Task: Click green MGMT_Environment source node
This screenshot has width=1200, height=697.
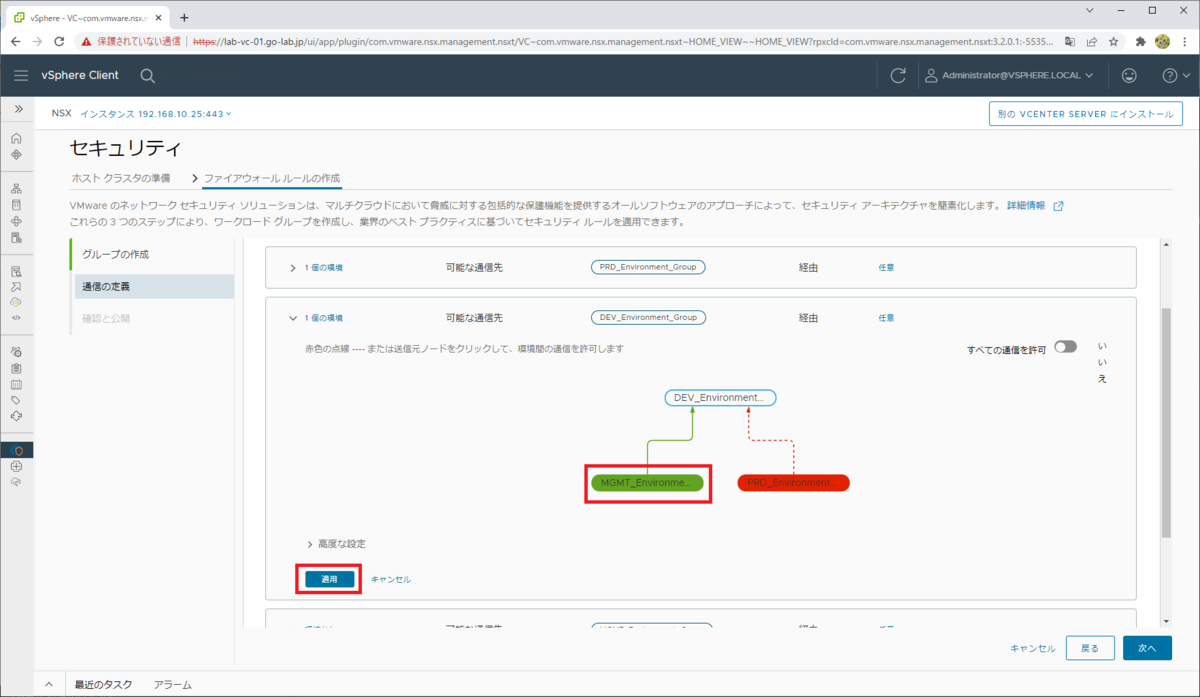Action: tap(647, 482)
